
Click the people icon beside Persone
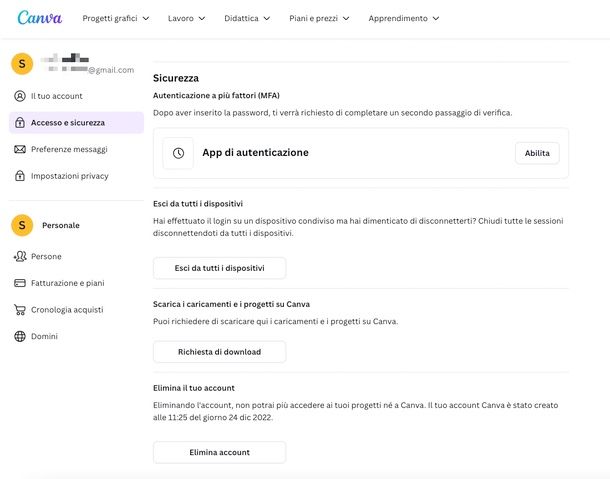(20, 256)
